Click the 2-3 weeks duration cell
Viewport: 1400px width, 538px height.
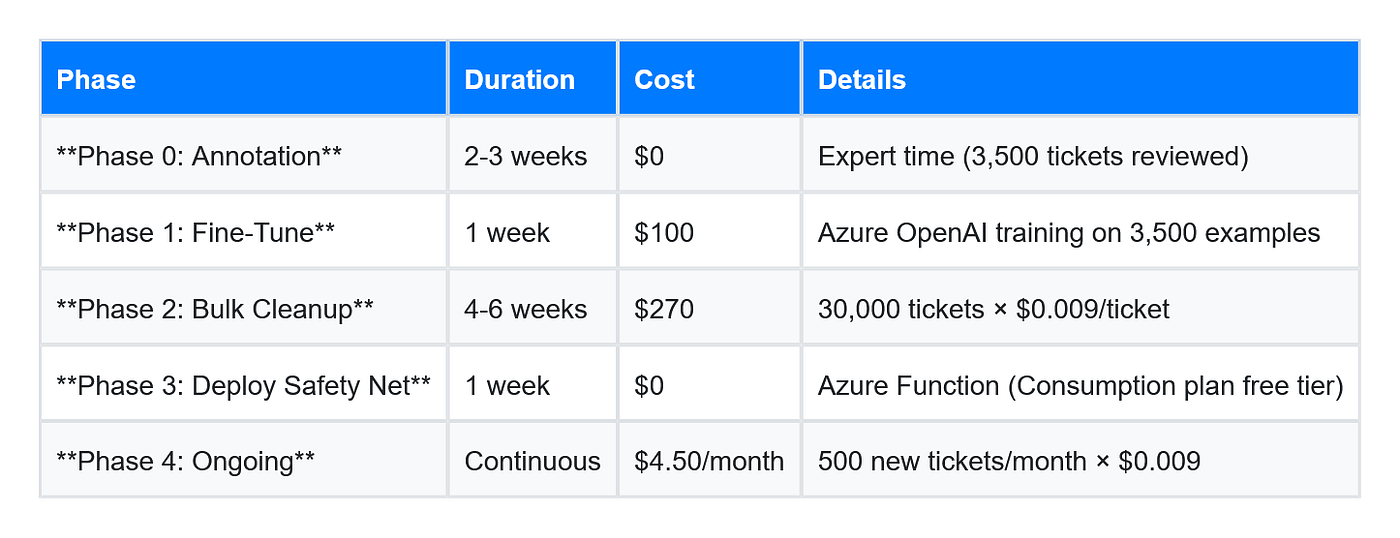(533, 155)
